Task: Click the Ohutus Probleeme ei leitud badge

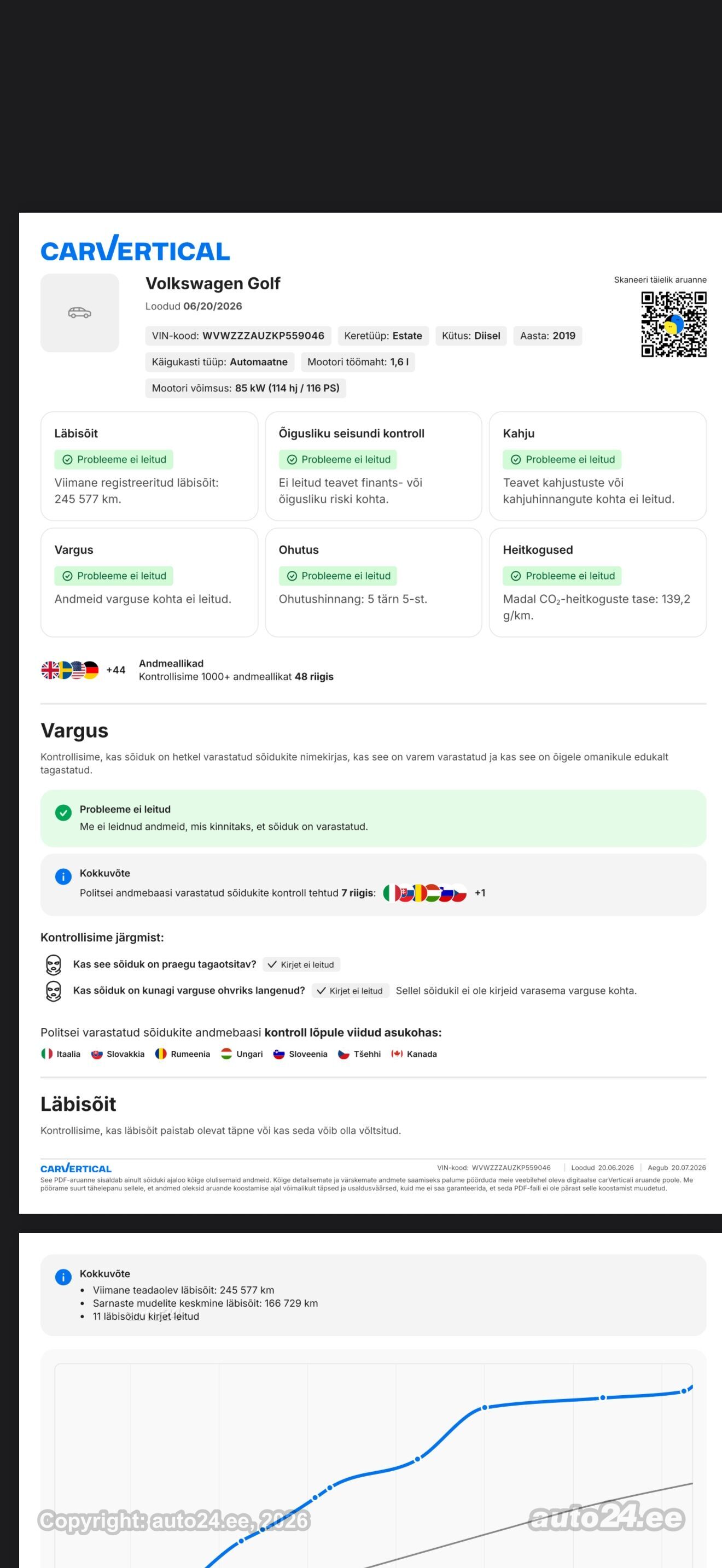Action: click(x=338, y=576)
